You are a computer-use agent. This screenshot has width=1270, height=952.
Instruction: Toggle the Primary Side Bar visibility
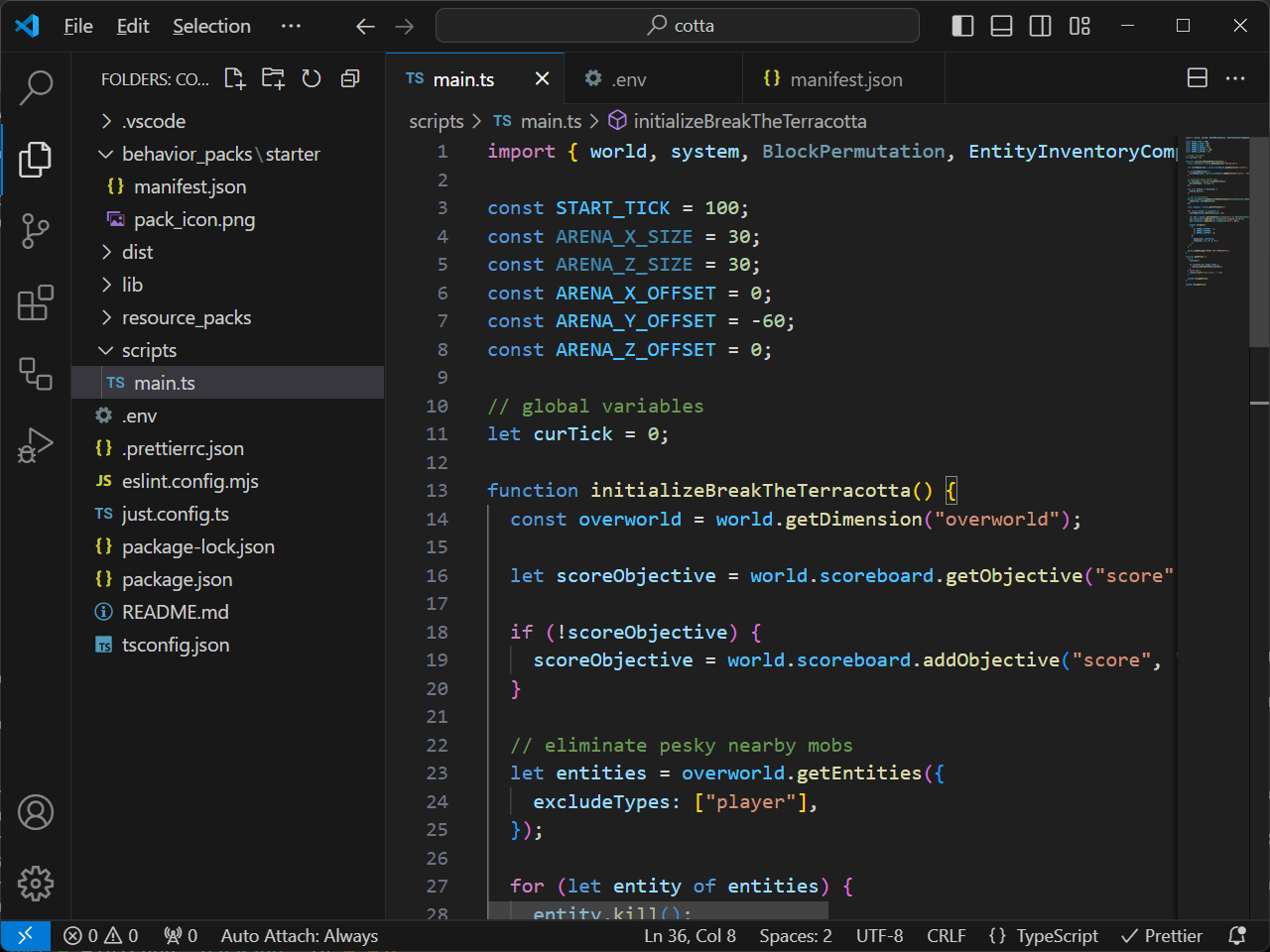click(962, 26)
